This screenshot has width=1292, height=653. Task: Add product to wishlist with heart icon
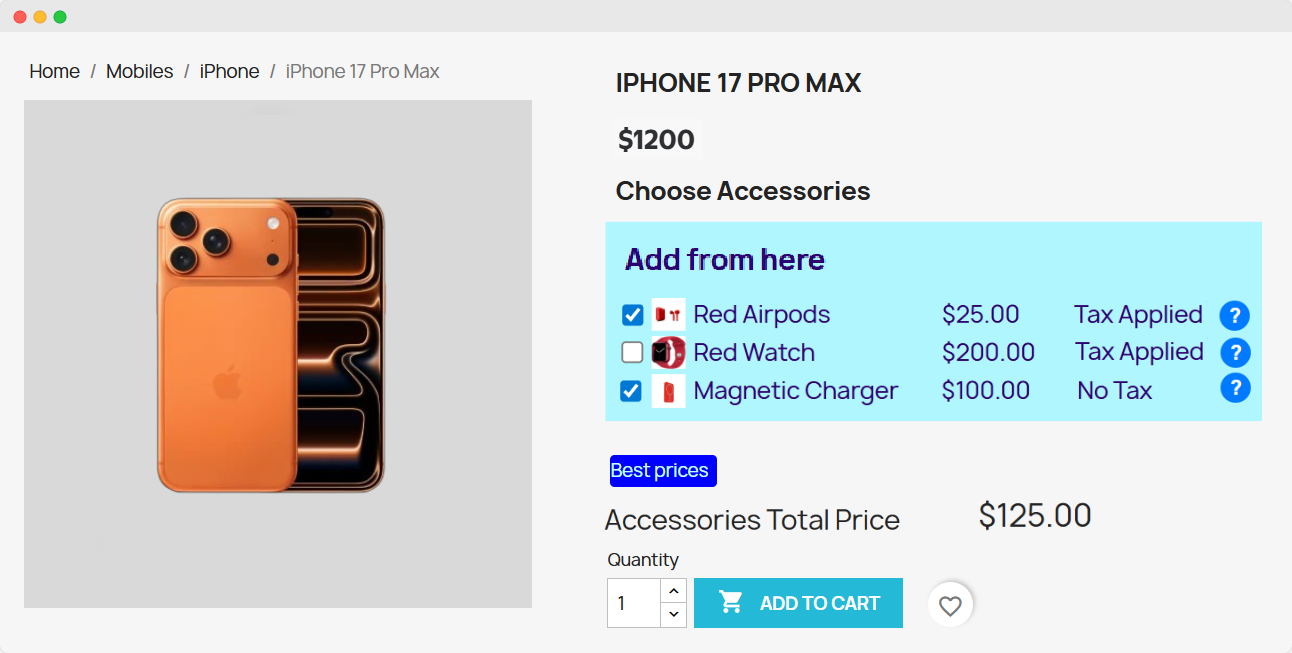(x=950, y=605)
